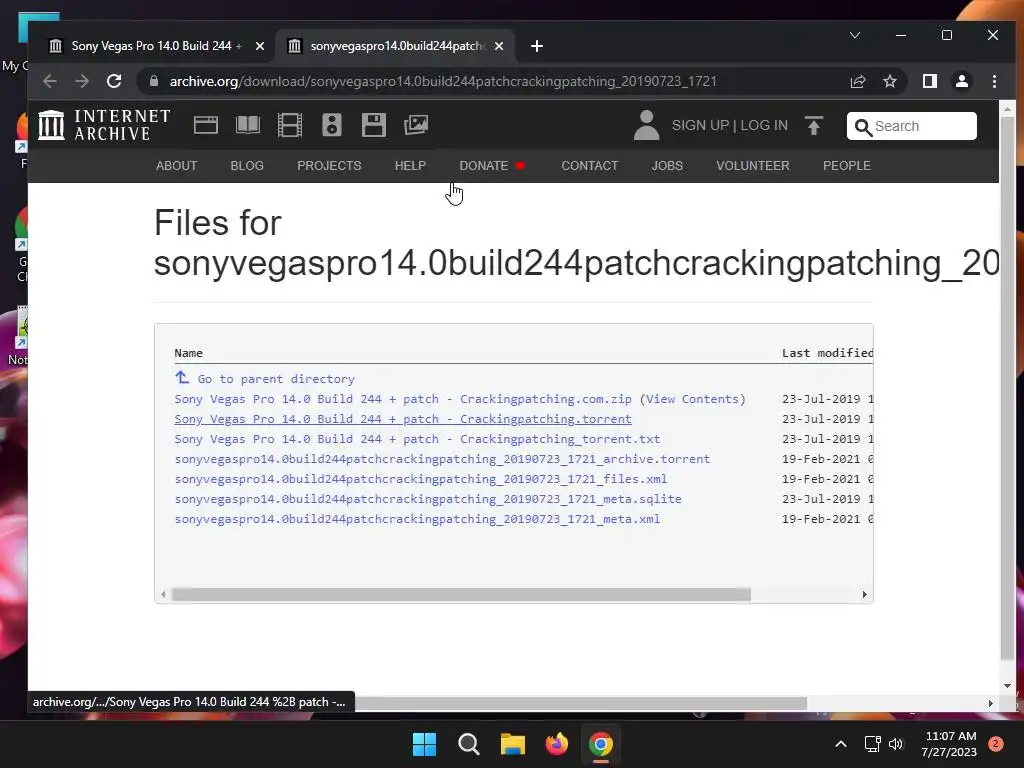Open the Video film strip icon
The width and height of the screenshot is (1024, 768).
coord(290,125)
